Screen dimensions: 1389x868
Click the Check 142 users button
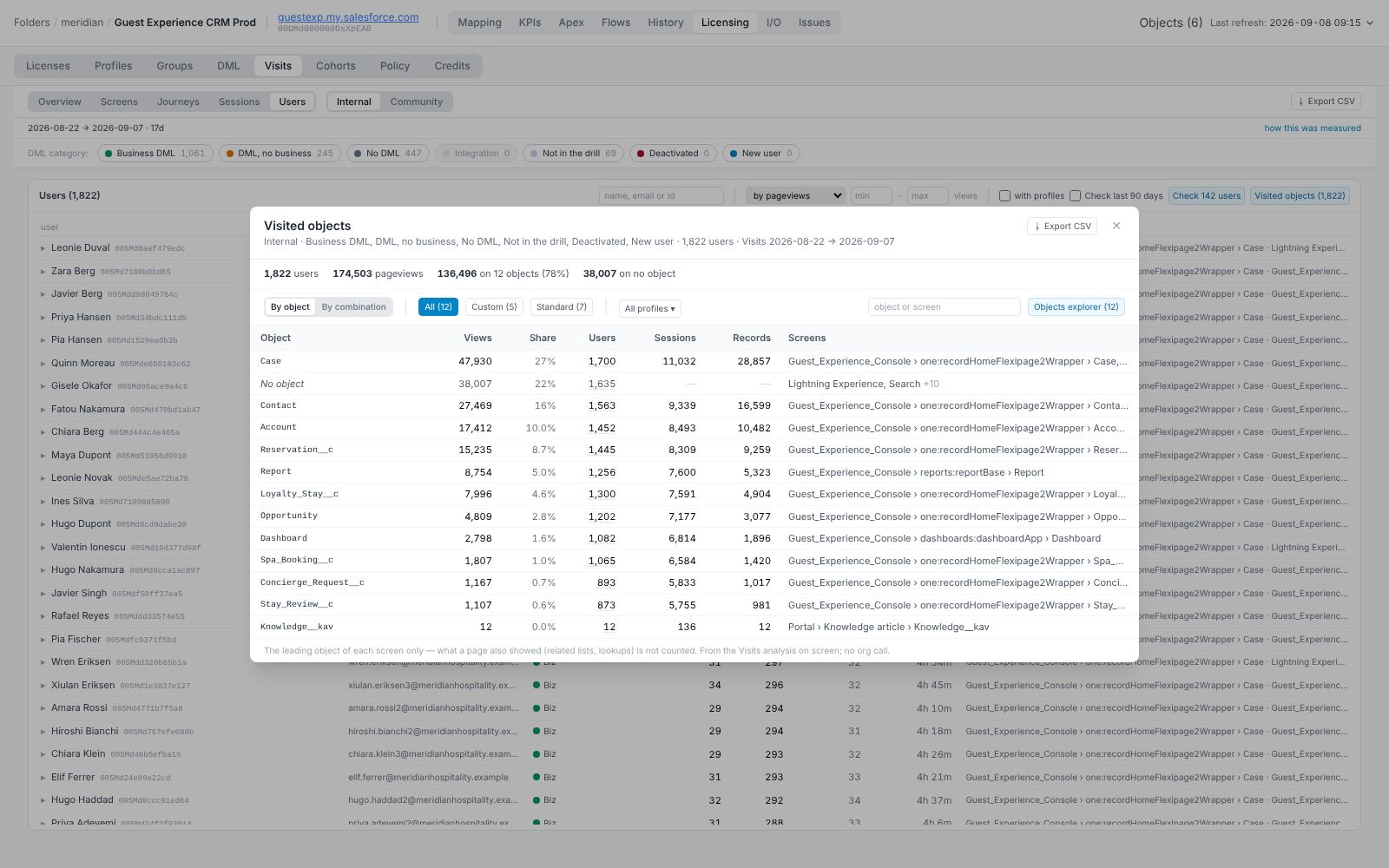1207,196
